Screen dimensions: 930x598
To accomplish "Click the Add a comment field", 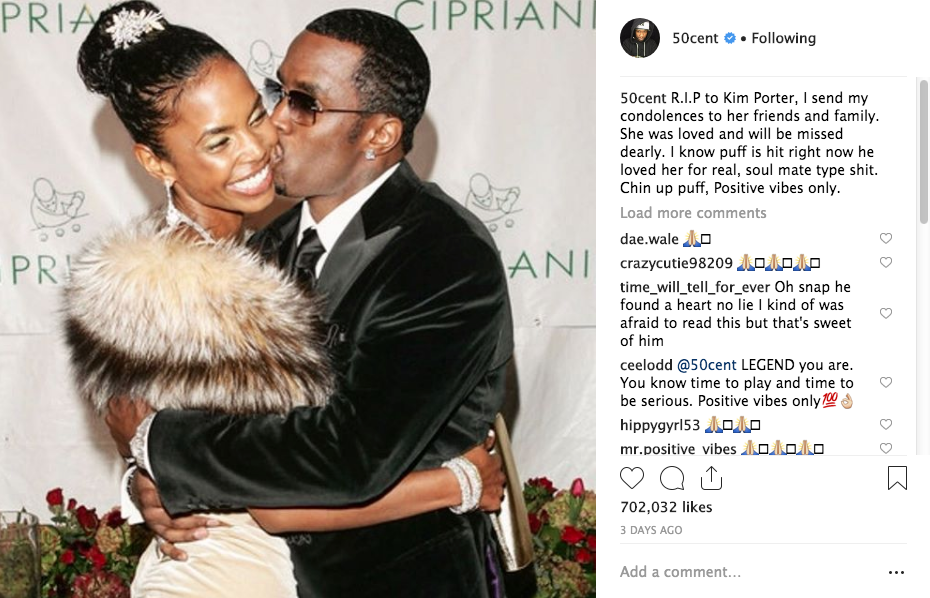I will pos(747,572).
